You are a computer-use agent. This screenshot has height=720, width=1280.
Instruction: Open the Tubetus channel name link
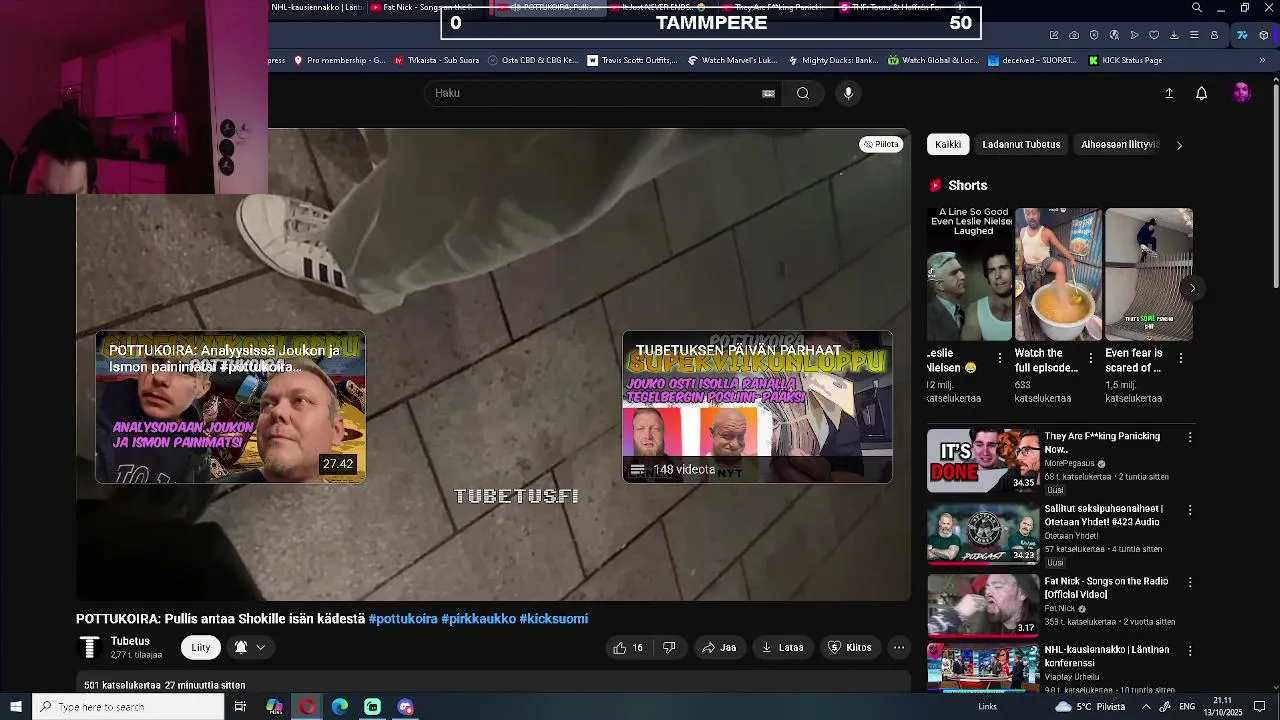130,641
